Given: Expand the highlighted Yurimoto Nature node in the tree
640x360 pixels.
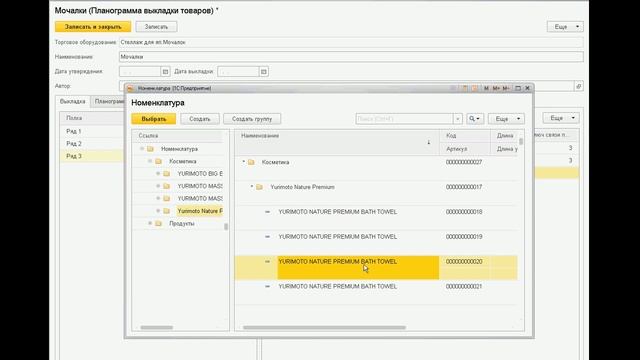Looking at the screenshot, I should pyautogui.click(x=158, y=211).
